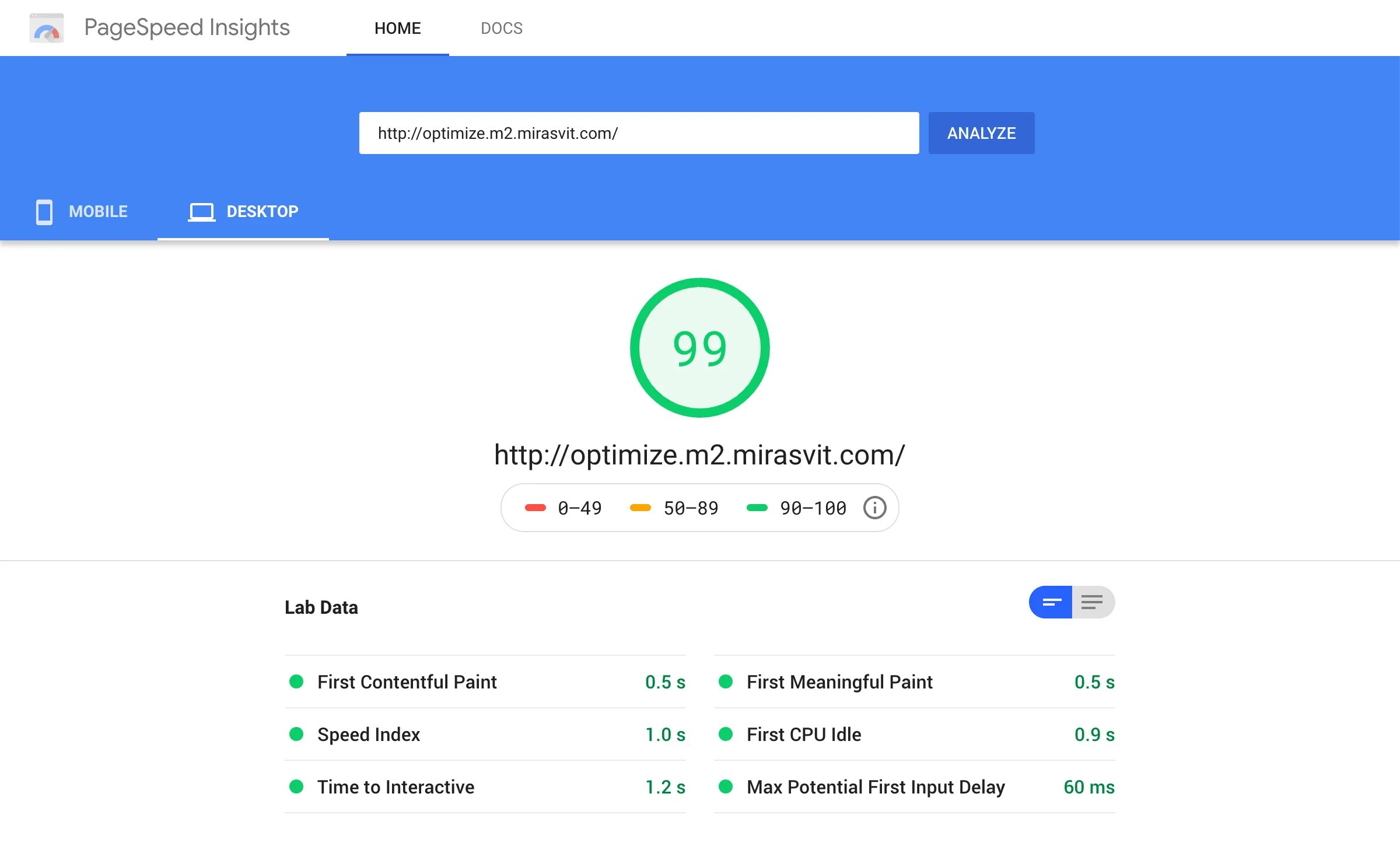
Task: Click into the URL input field
Action: [x=639, y=133]
